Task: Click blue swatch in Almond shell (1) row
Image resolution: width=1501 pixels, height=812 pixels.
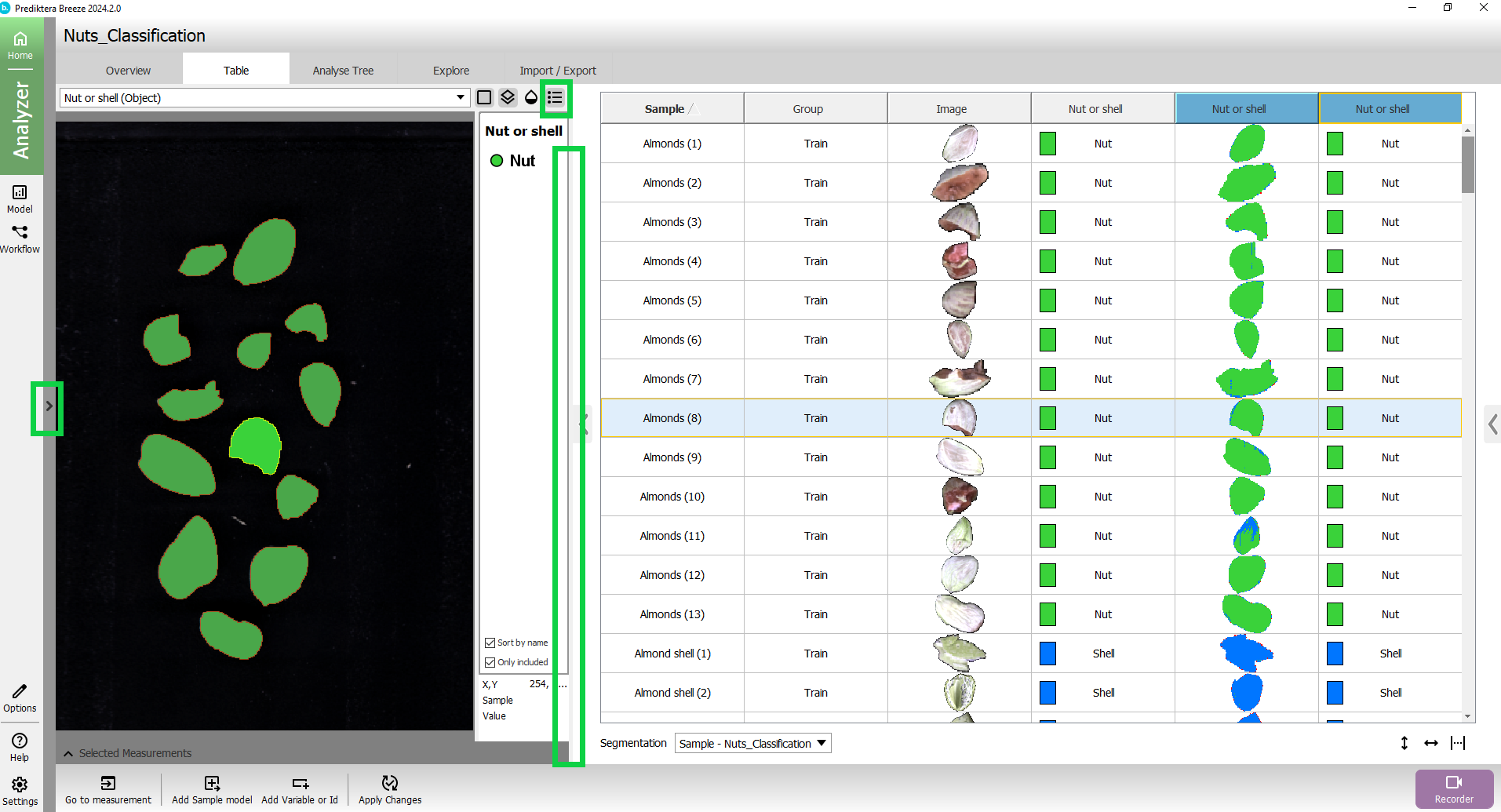Action: (x=1047, y=654)
